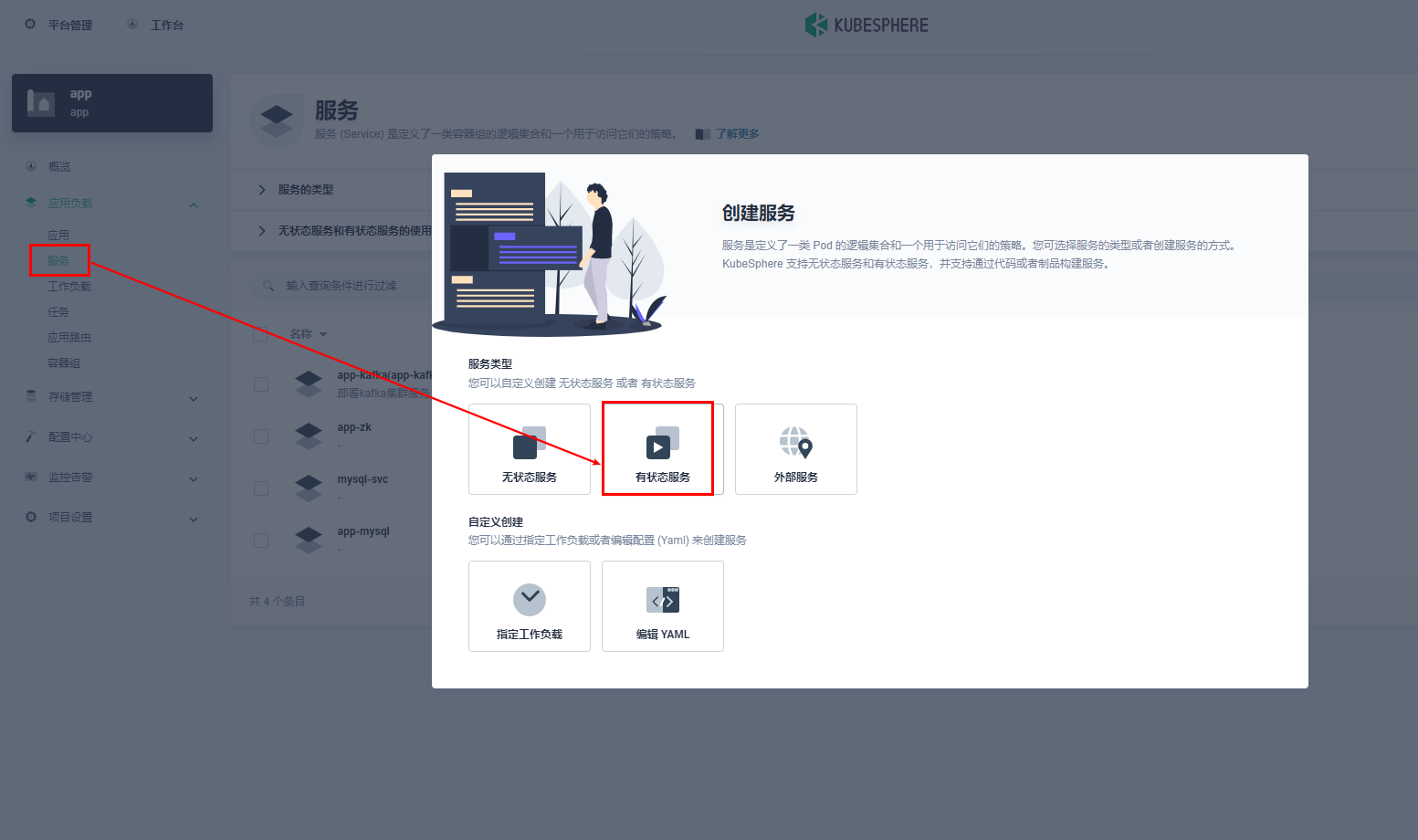Viewport: 1418px width, 840px height.
Task: Click the stateless service (无状态服务) icon
Action: 530,443
